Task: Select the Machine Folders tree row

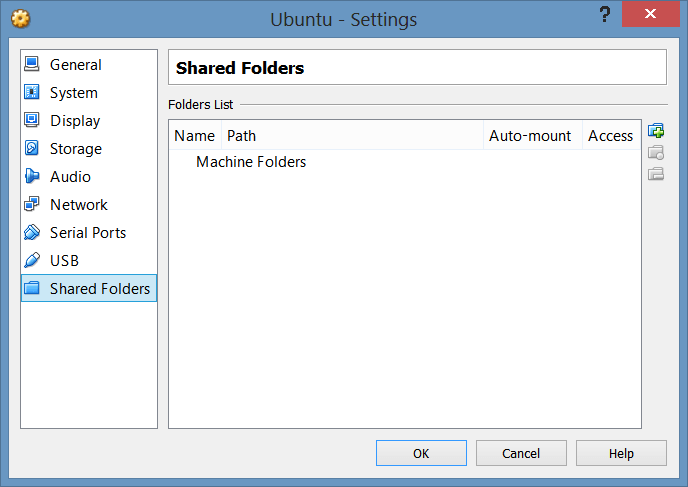Action: pos(405,162)
